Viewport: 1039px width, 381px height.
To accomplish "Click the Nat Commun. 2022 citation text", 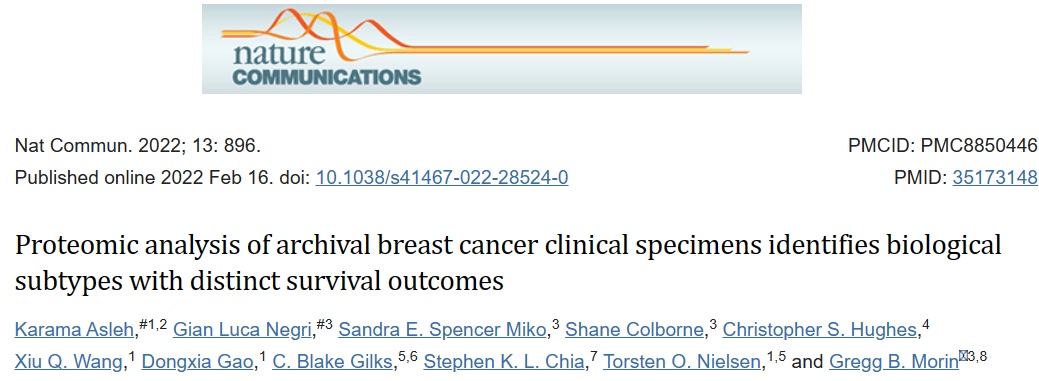I will pos(138,146).
